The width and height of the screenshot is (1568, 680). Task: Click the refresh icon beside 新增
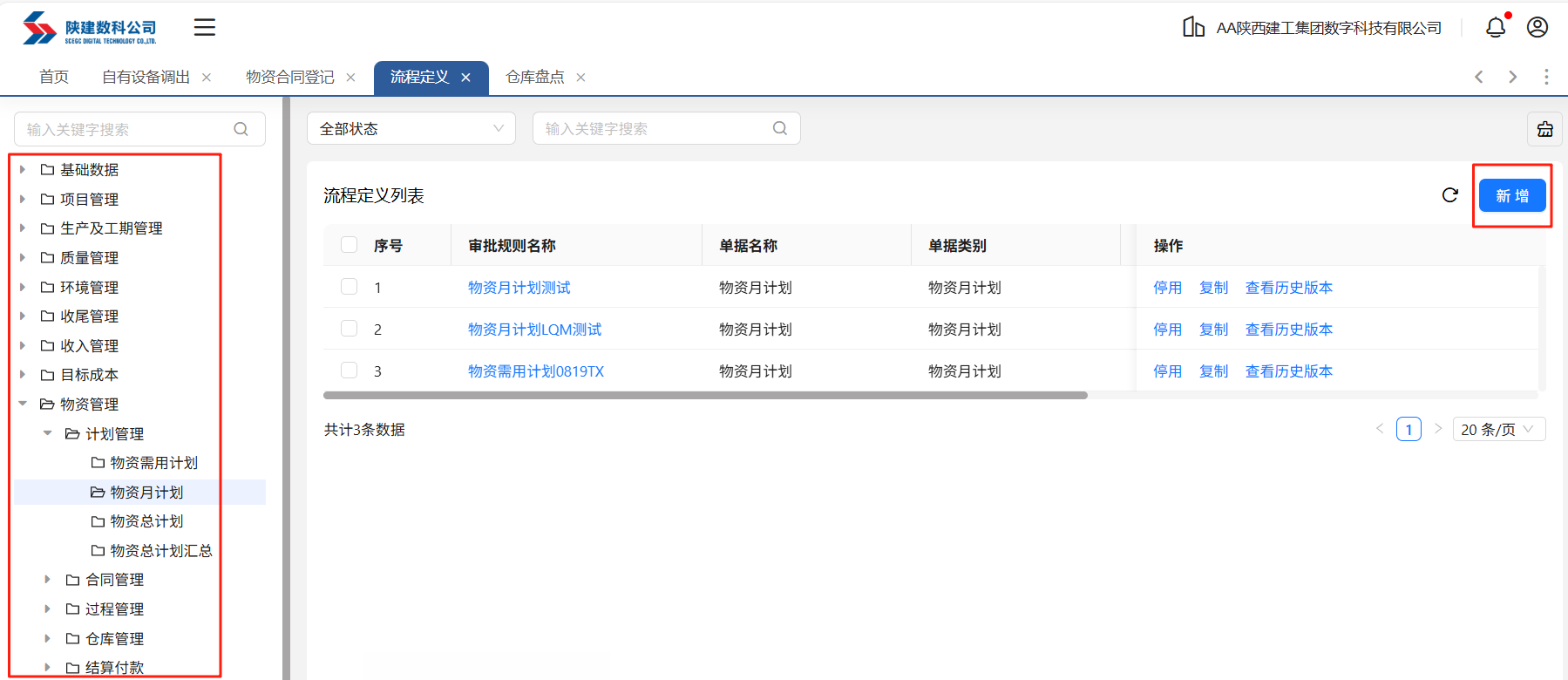[x=1450, y=195]
